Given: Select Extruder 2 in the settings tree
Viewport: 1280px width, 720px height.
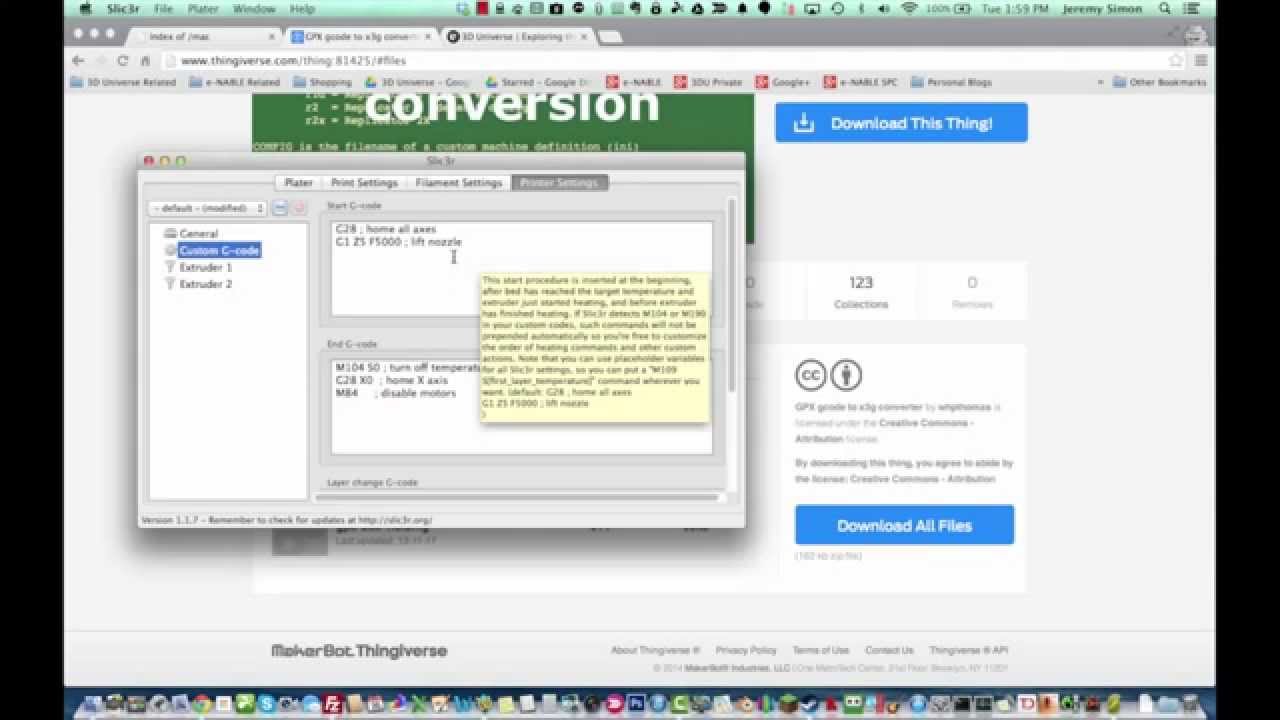Looking at the screenshot, I should click(198, 284).
